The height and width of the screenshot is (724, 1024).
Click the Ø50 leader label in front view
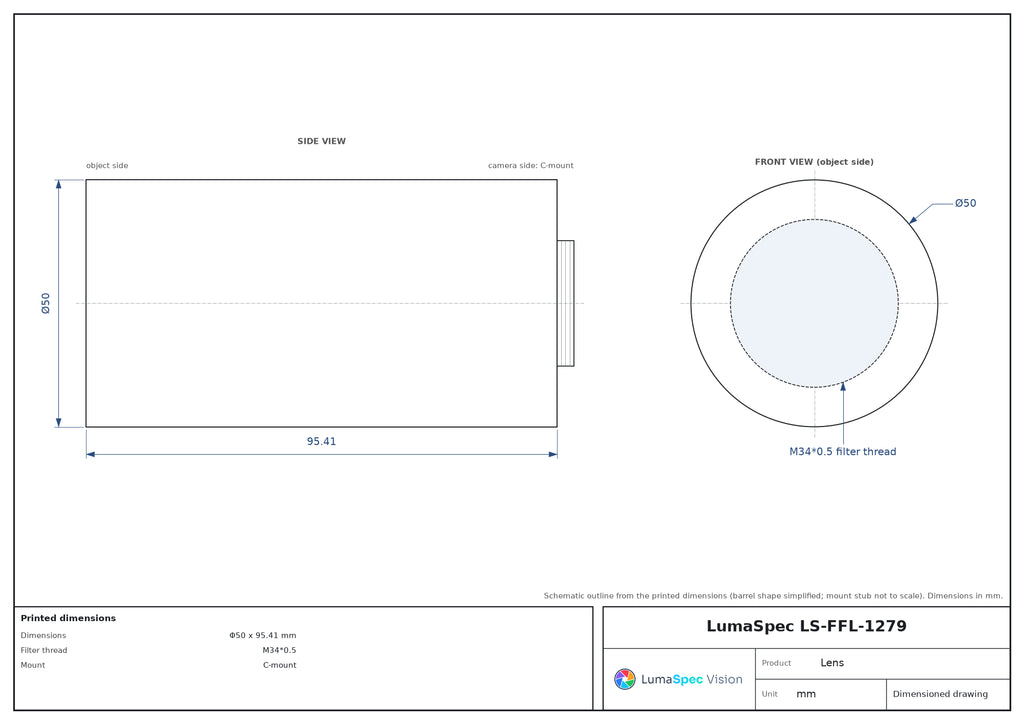pos(965,203)
